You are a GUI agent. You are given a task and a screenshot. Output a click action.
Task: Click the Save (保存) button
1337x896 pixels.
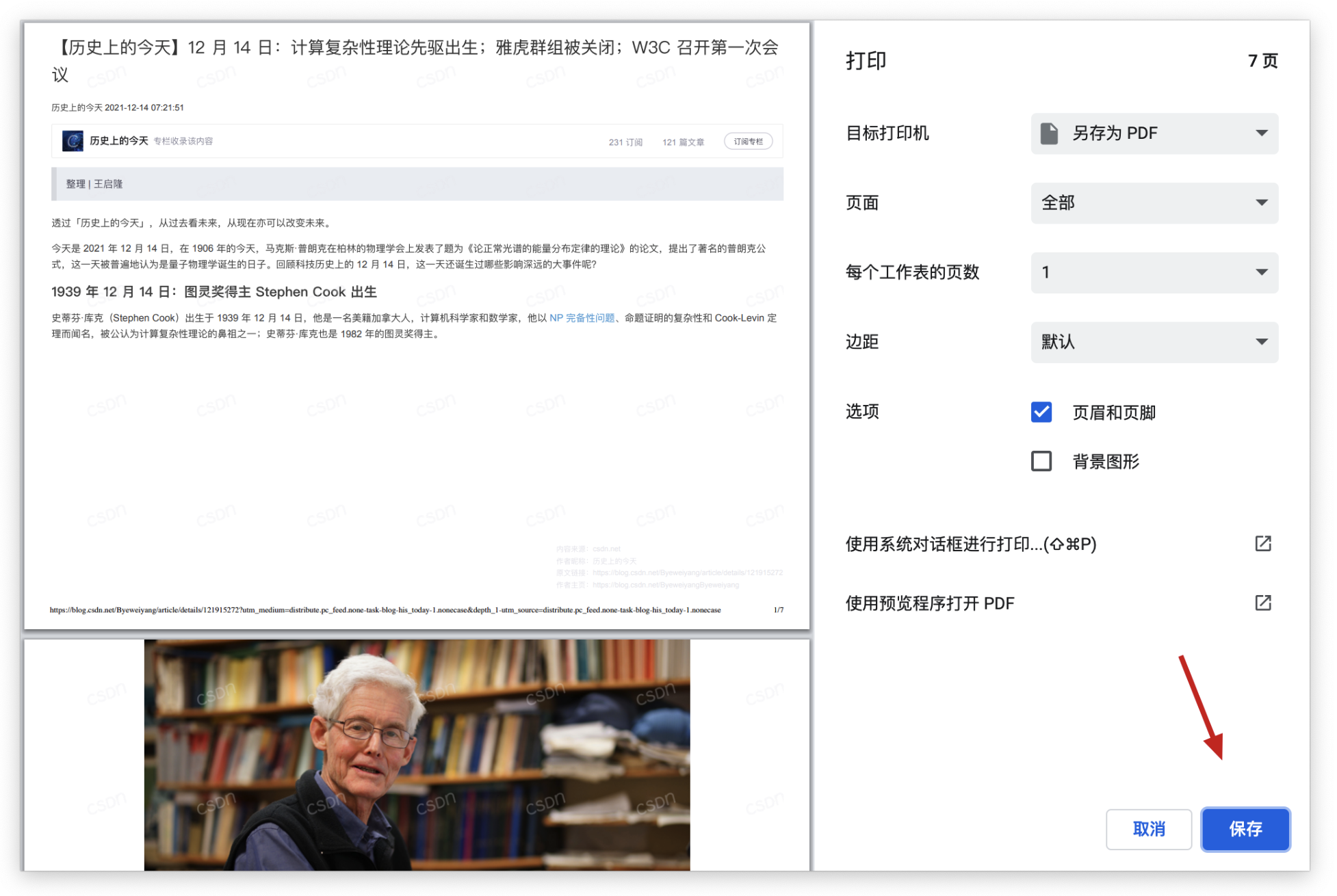tap(1245, 828)
